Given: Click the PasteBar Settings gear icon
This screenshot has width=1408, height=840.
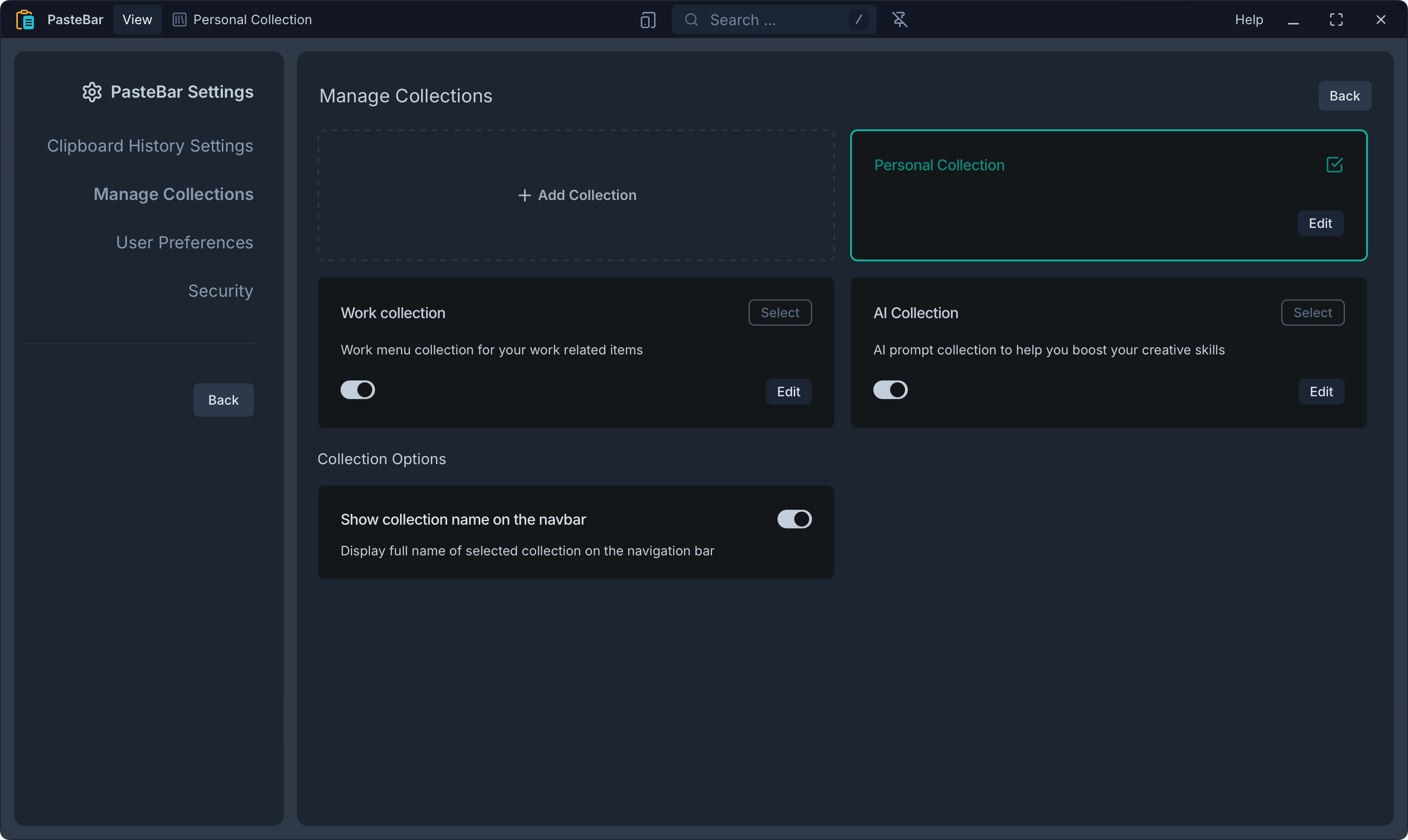Looking at the screenshot, I should pyautogui.click(x=92, y=92).
